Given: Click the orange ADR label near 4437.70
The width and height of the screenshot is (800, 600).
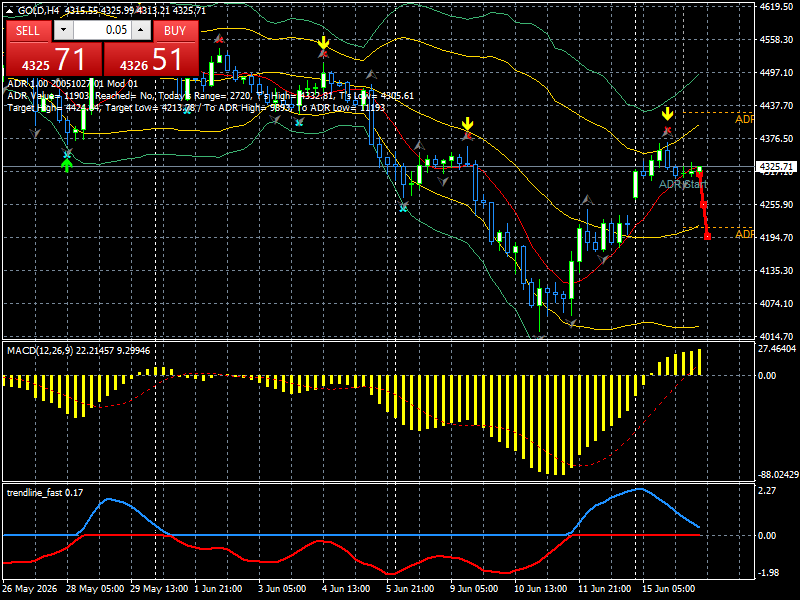Looking at the screenshot, I should point(744,119).
